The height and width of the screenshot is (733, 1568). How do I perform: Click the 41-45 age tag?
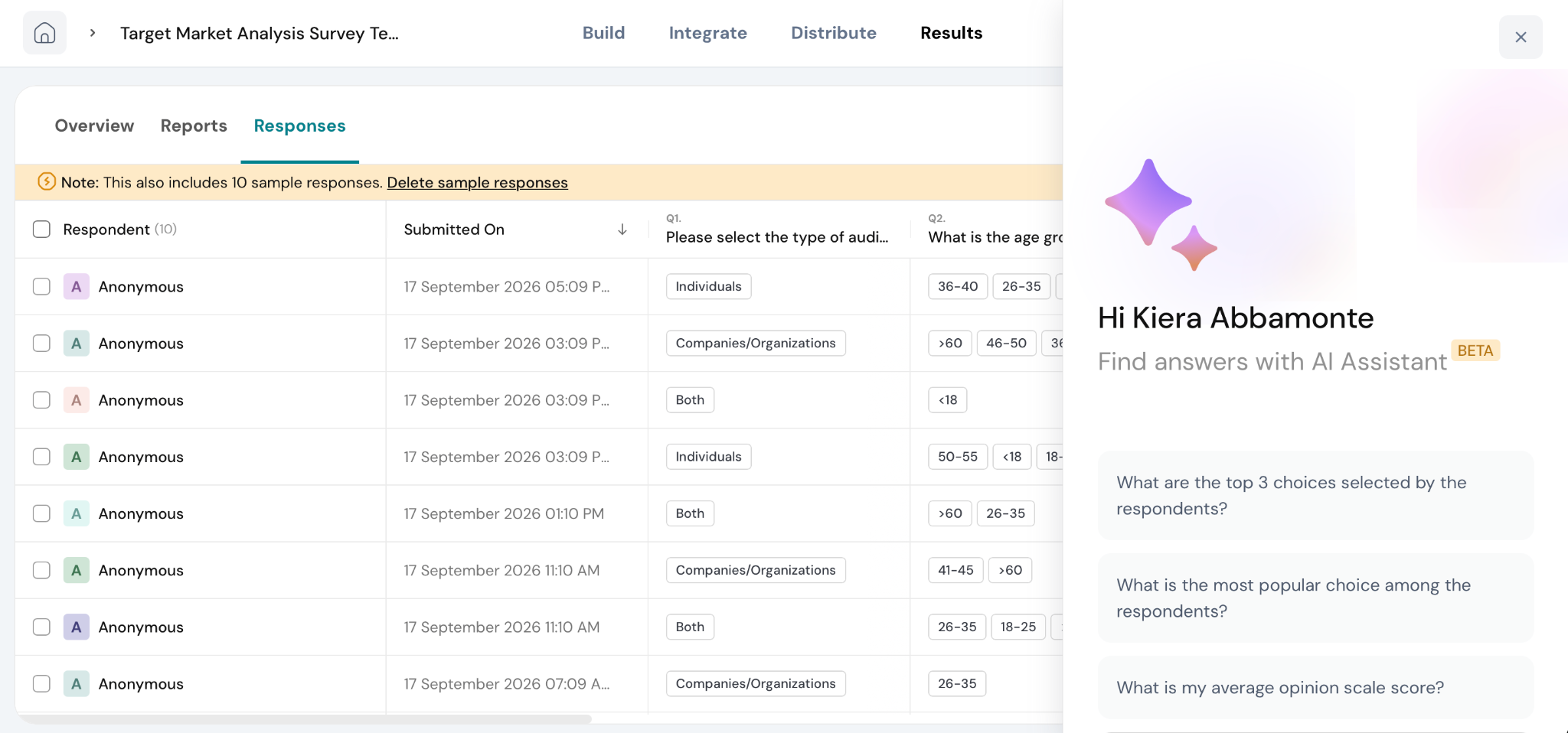(955, 570)
